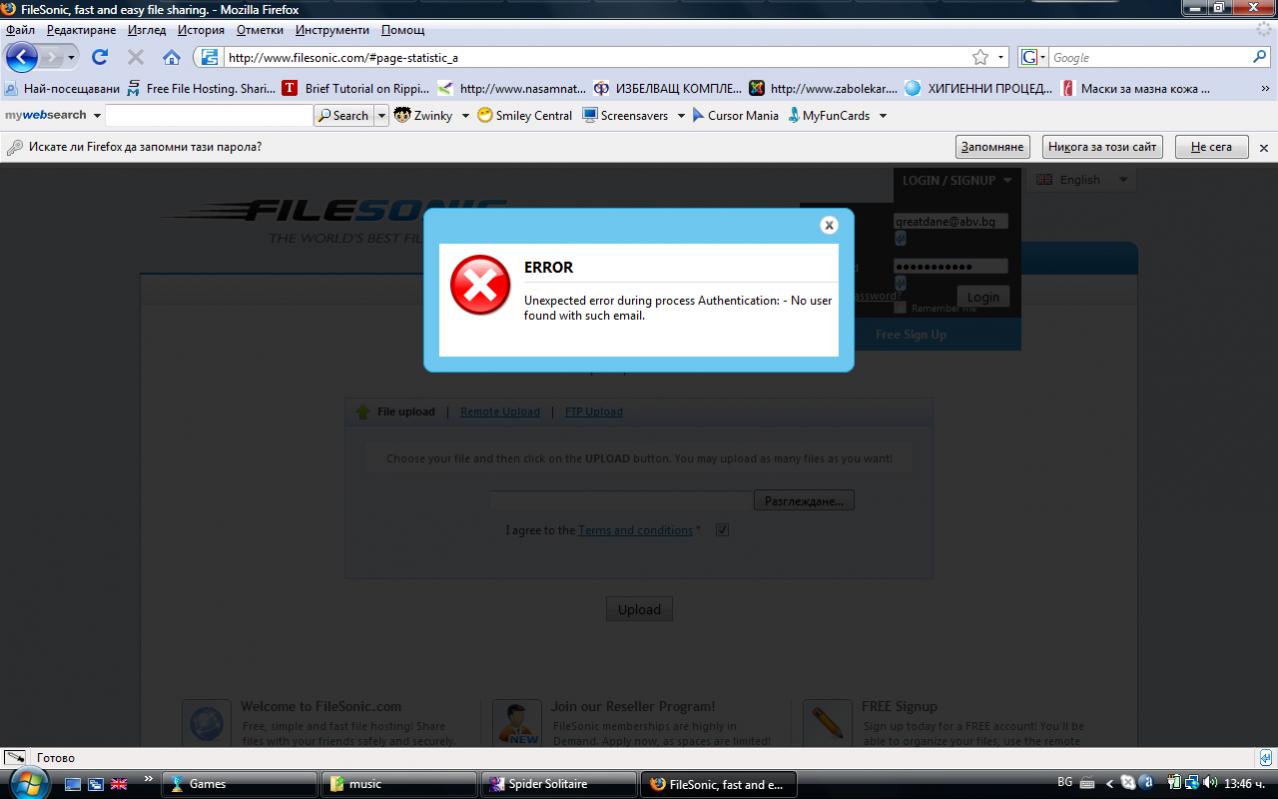
Task: Click the Upload button
Action: (x=639, y=609)
